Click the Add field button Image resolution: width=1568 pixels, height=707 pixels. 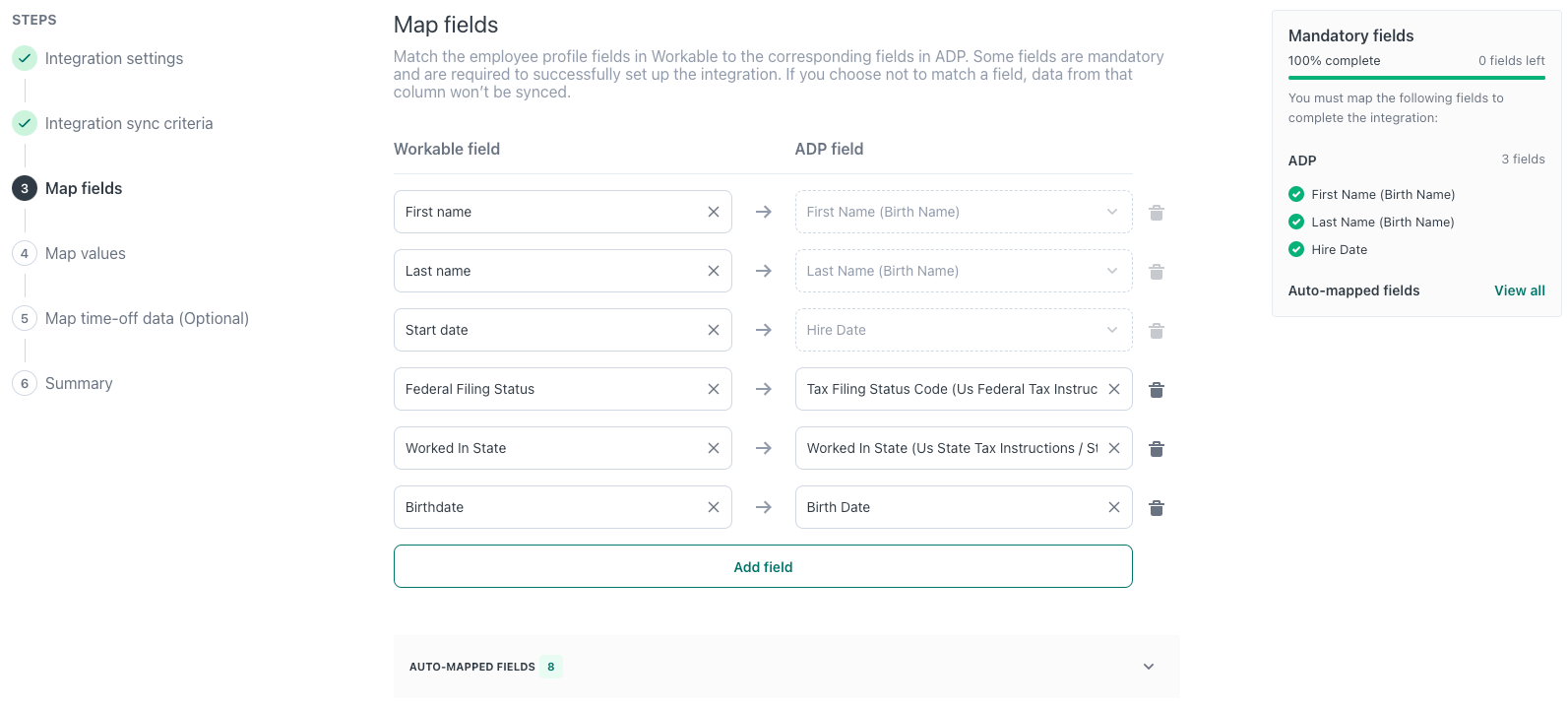pyautogui.click(x=763, y=566)
